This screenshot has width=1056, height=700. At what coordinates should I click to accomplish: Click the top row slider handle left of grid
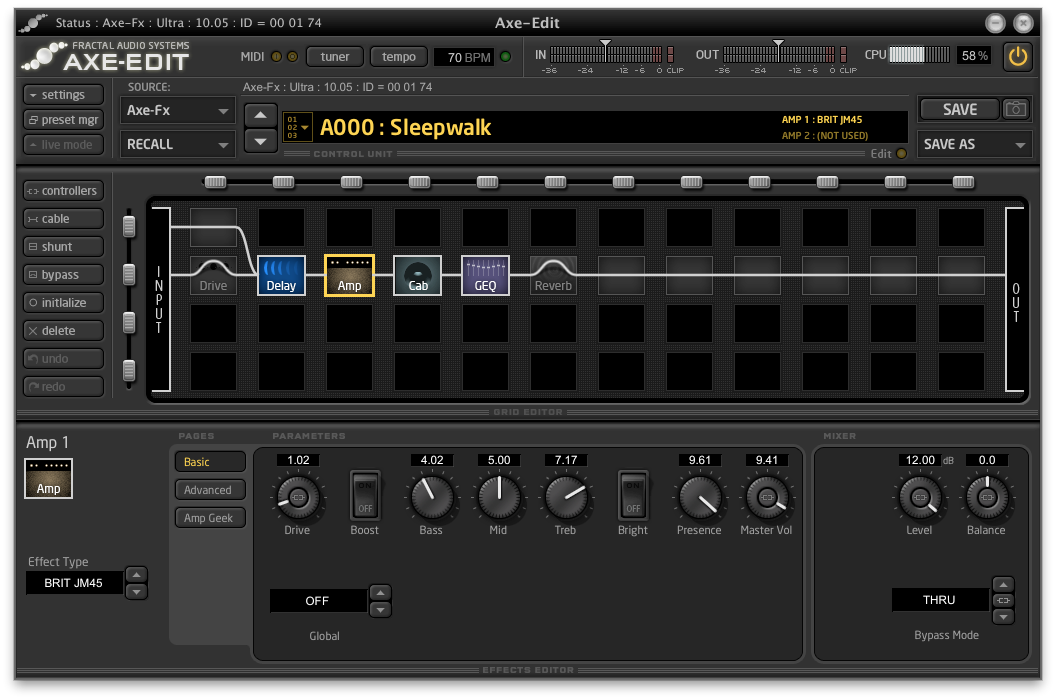click(x=129, y=226)
